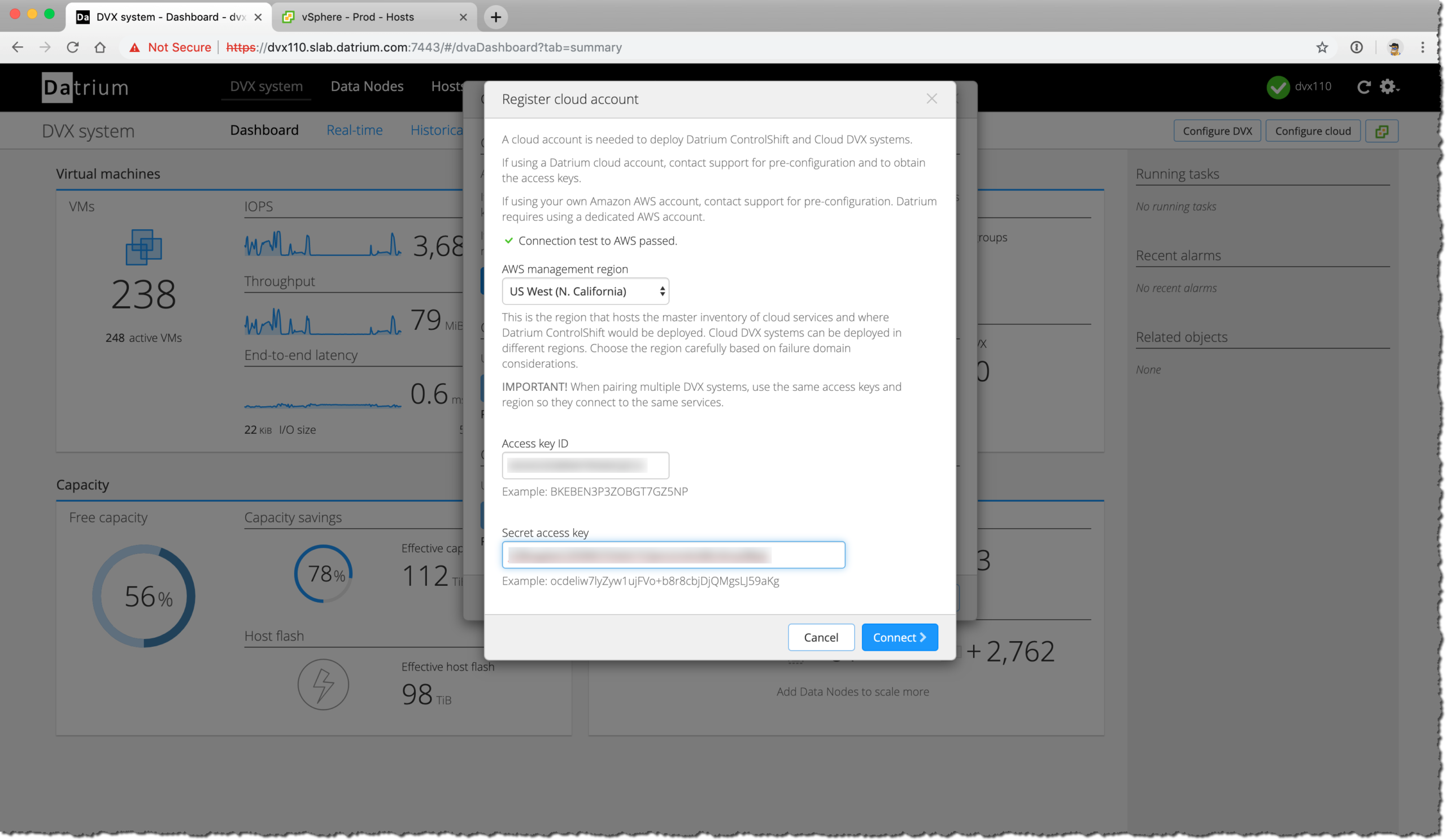Viewport: 1446px width, 840px height.
Task: Click the End-to-end latency chart
Action: [323, 405]
